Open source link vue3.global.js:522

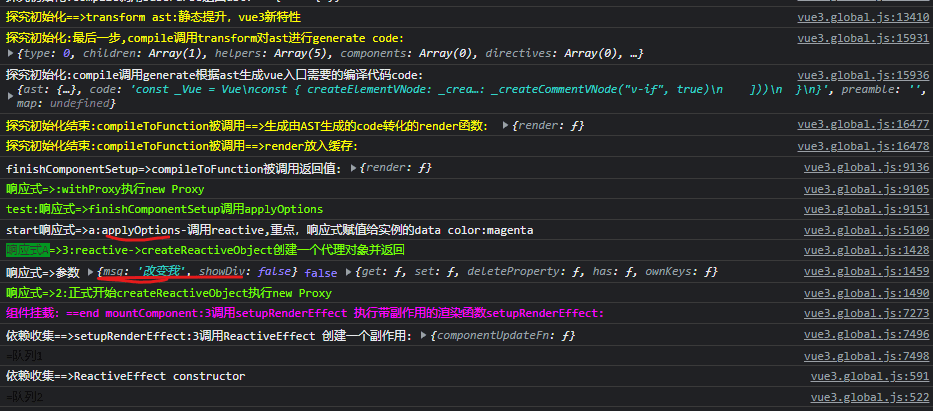[x=869, y=397]
